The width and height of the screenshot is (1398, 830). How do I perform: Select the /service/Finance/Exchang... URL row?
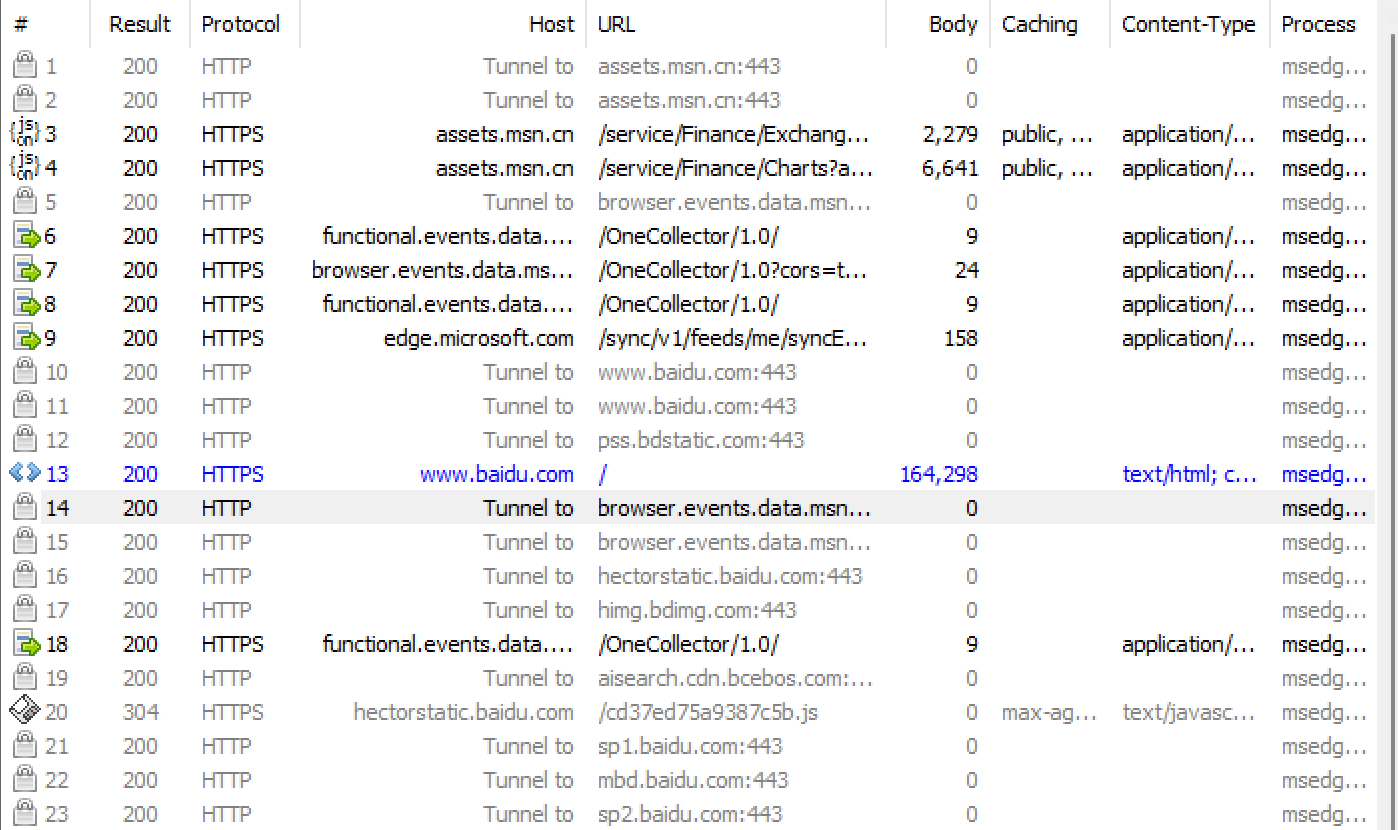tap(734, 135)
